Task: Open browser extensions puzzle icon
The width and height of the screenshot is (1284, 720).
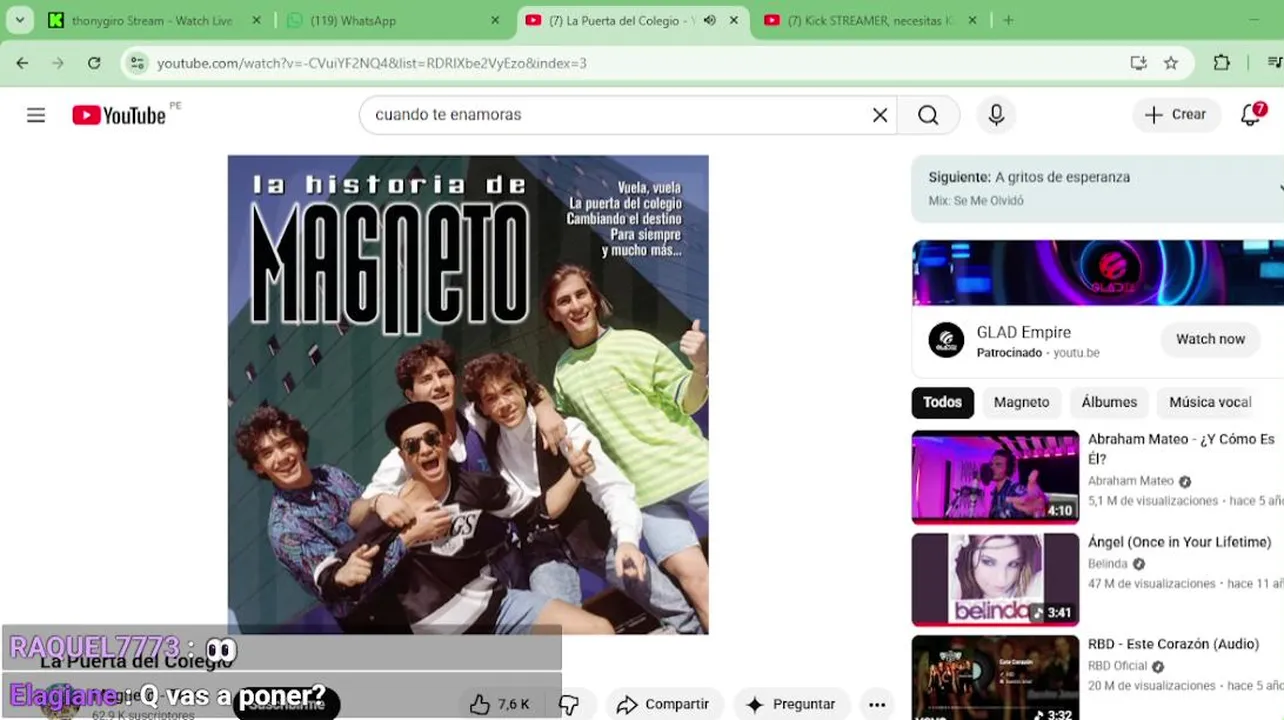Action: pyautogui.click(x=1221, y=63)
